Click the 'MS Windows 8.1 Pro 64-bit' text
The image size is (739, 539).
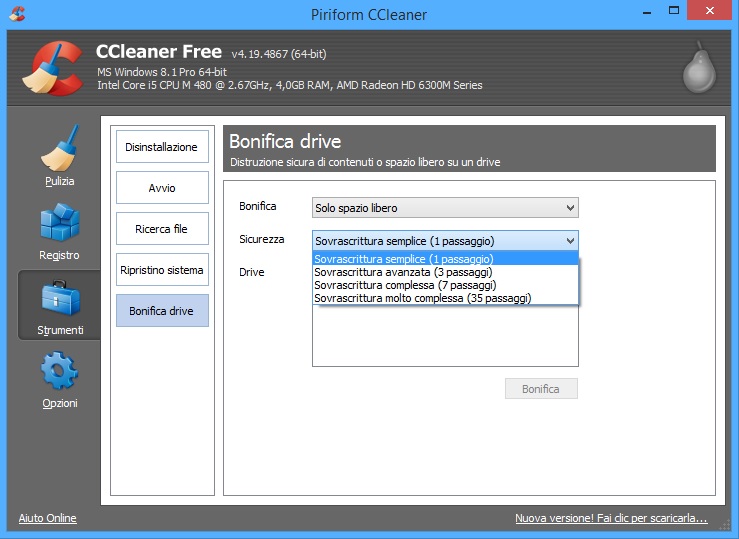pos(162,72)
